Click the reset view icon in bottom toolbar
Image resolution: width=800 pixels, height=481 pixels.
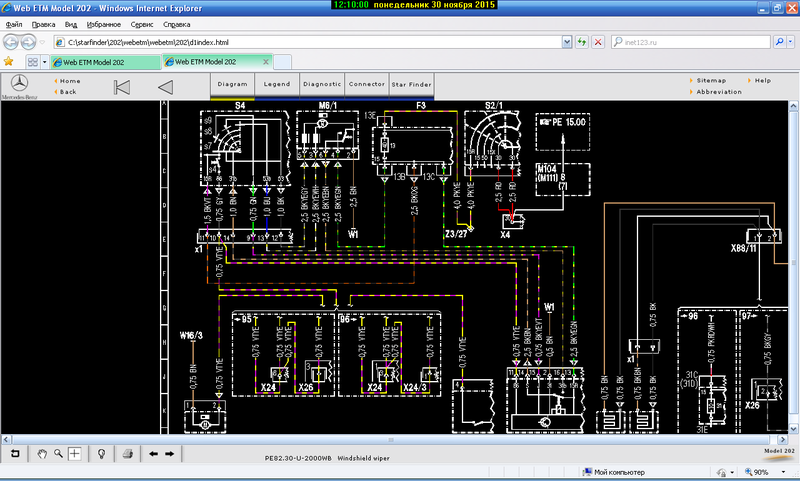[x=15, y=453]
